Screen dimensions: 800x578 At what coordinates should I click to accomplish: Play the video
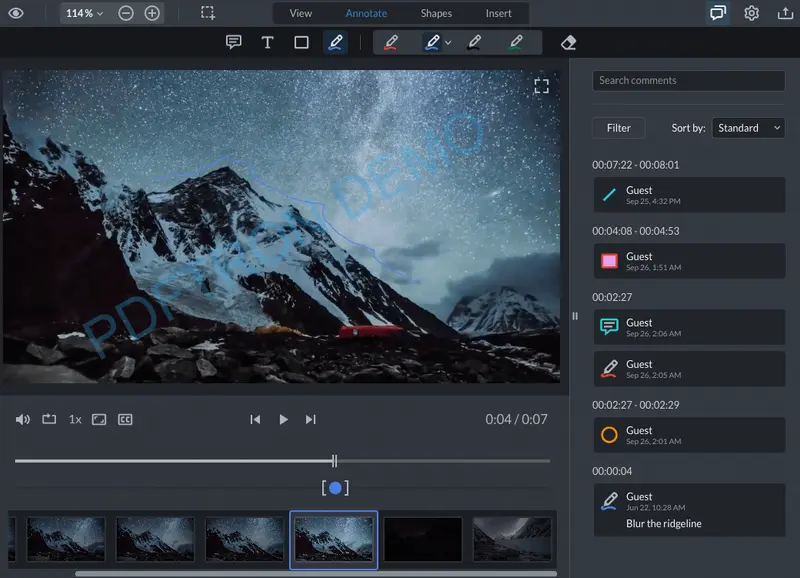pos(283,419)
